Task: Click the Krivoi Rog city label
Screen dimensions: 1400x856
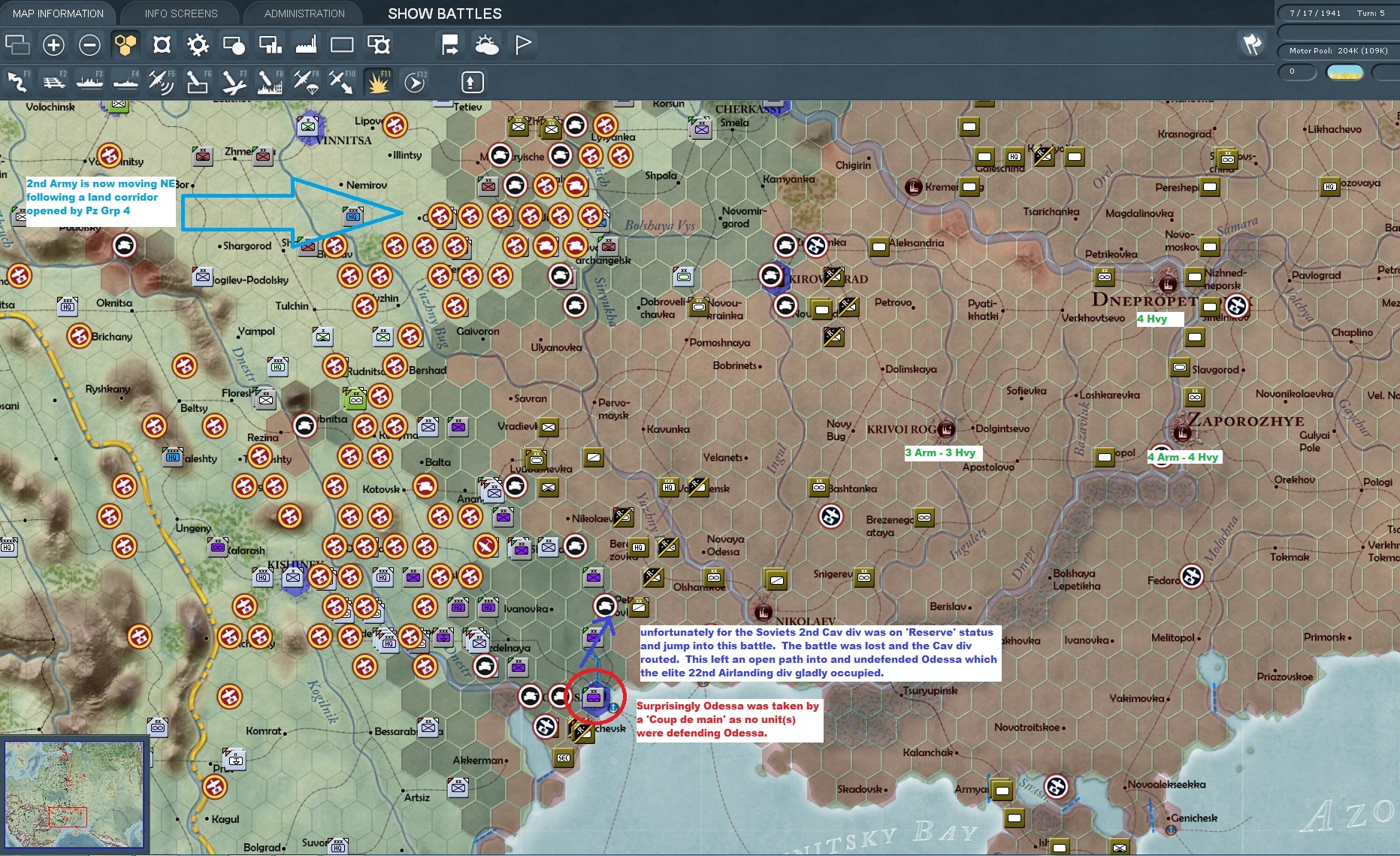Action: pos(902,429)
